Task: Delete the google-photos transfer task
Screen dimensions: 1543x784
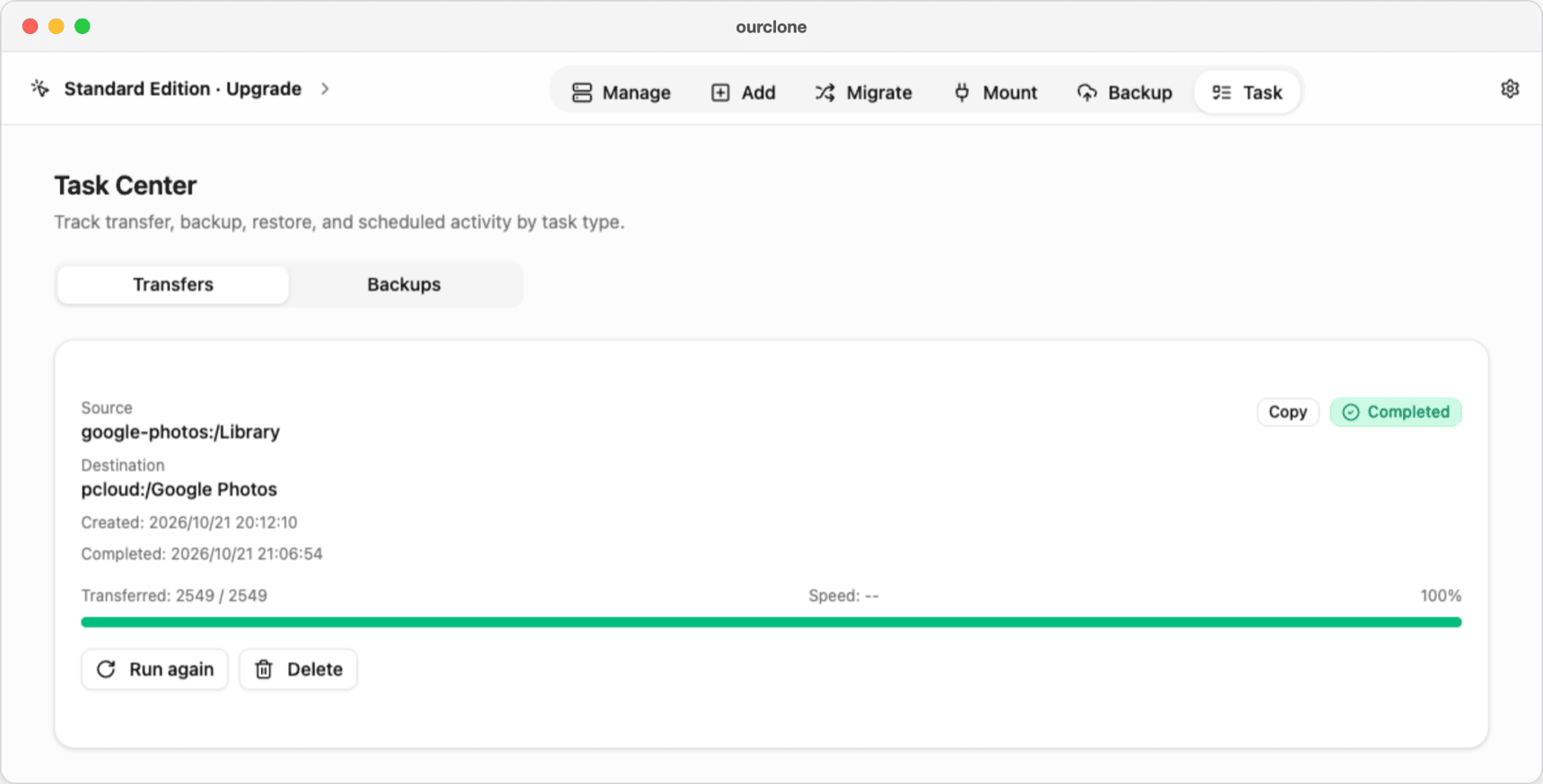Action: [298, 669]
